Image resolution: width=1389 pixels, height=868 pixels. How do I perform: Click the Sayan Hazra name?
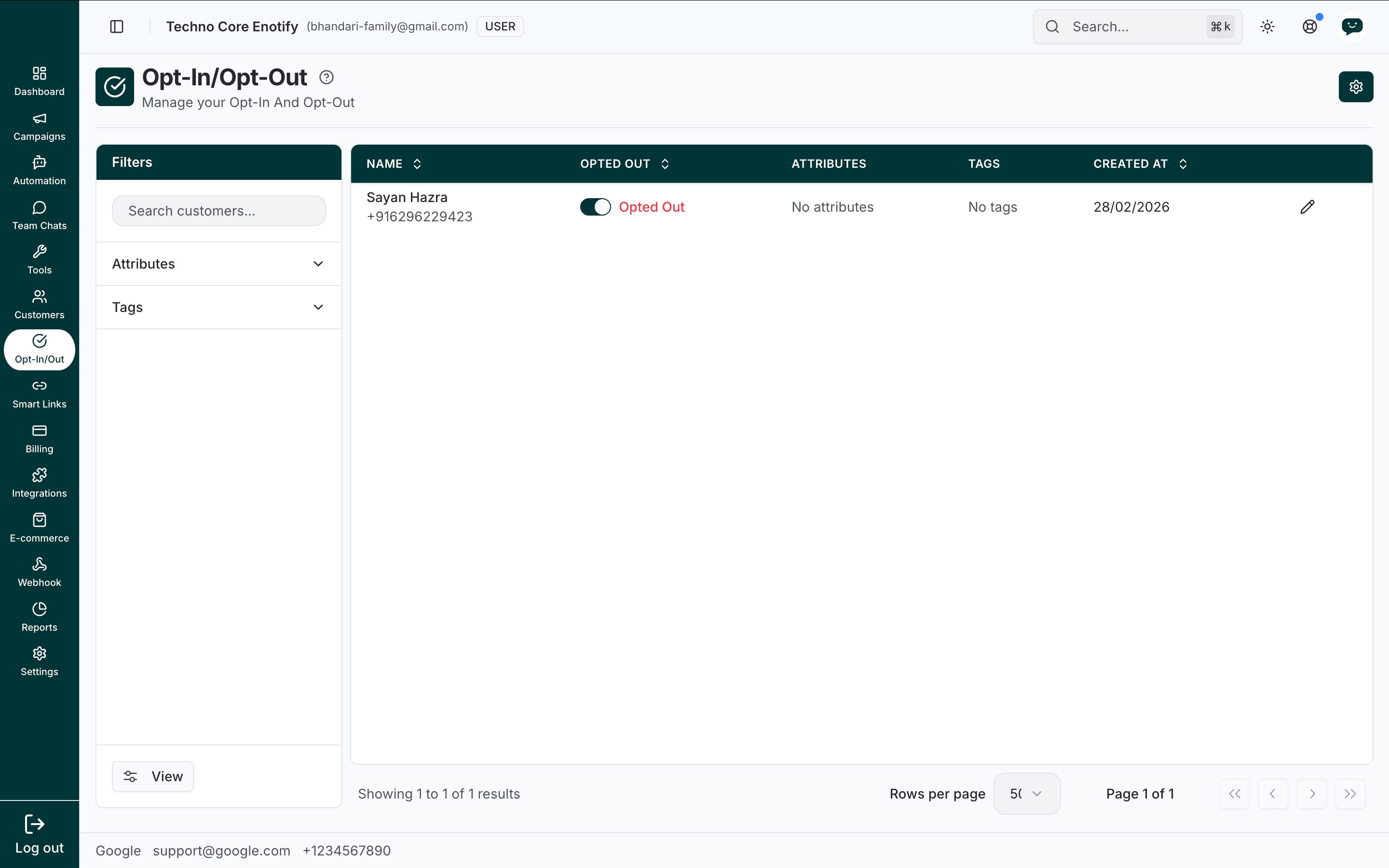point(407,198)
